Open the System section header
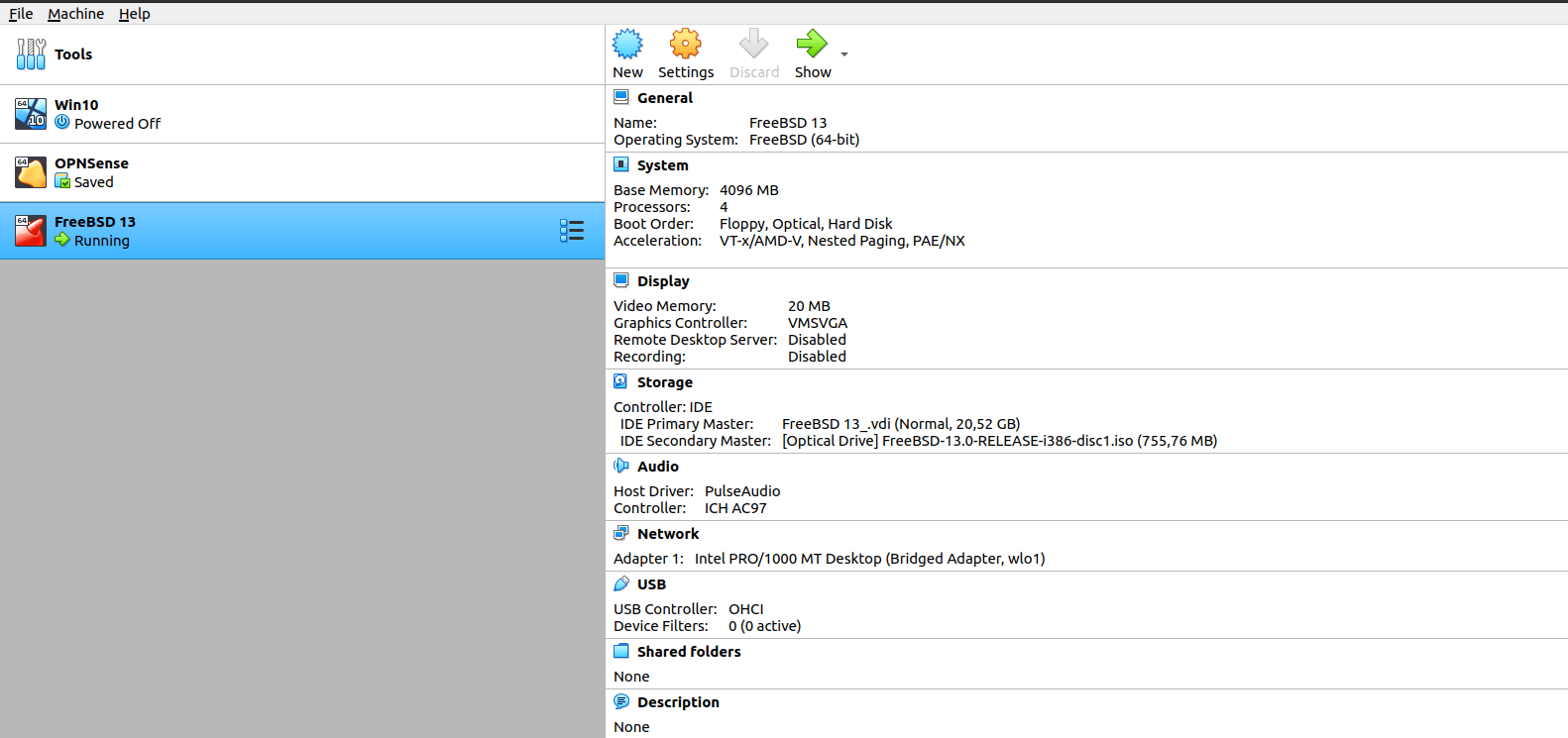Image resolution: width=1568 pixels, height=738 pixels. coord(663,165)
